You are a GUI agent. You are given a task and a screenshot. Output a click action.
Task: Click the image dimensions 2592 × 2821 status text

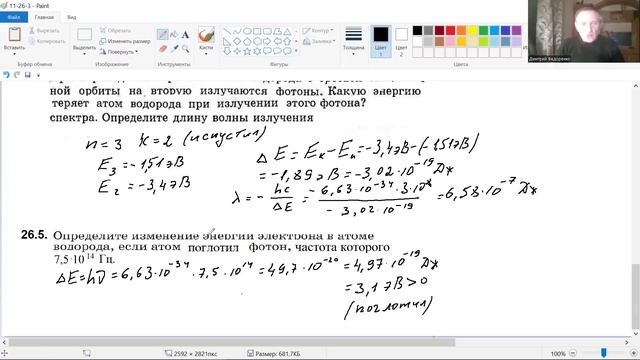(x=195, y=353)
